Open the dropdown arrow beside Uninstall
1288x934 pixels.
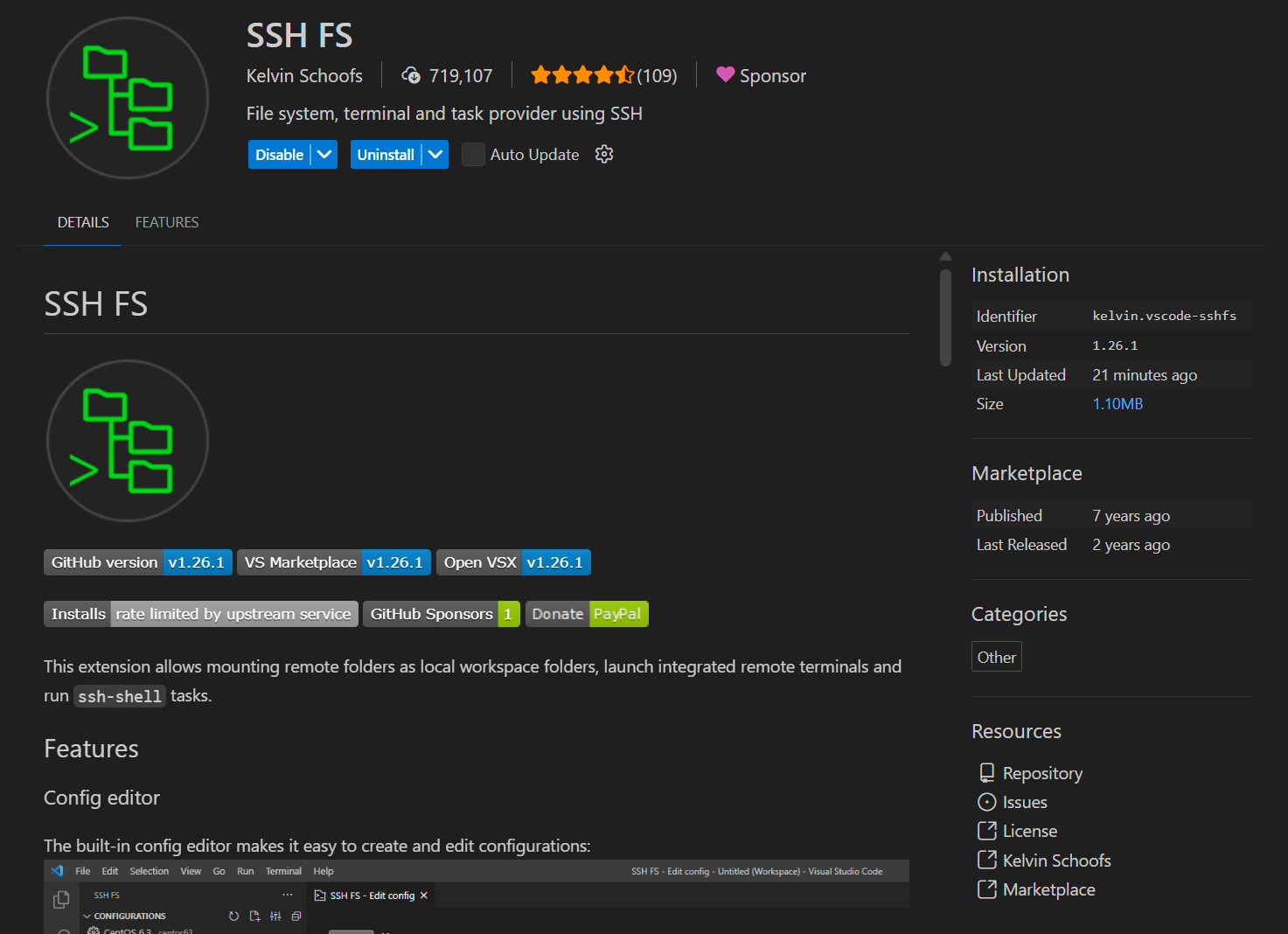click(x=435, y=155)
